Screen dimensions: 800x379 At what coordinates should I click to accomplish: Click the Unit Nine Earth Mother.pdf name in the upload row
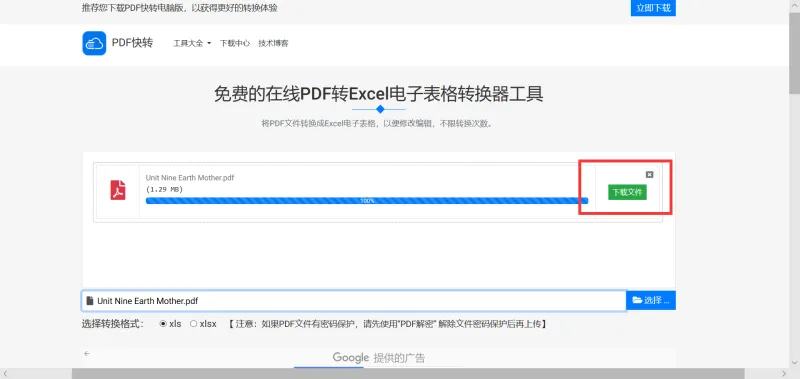190,178
